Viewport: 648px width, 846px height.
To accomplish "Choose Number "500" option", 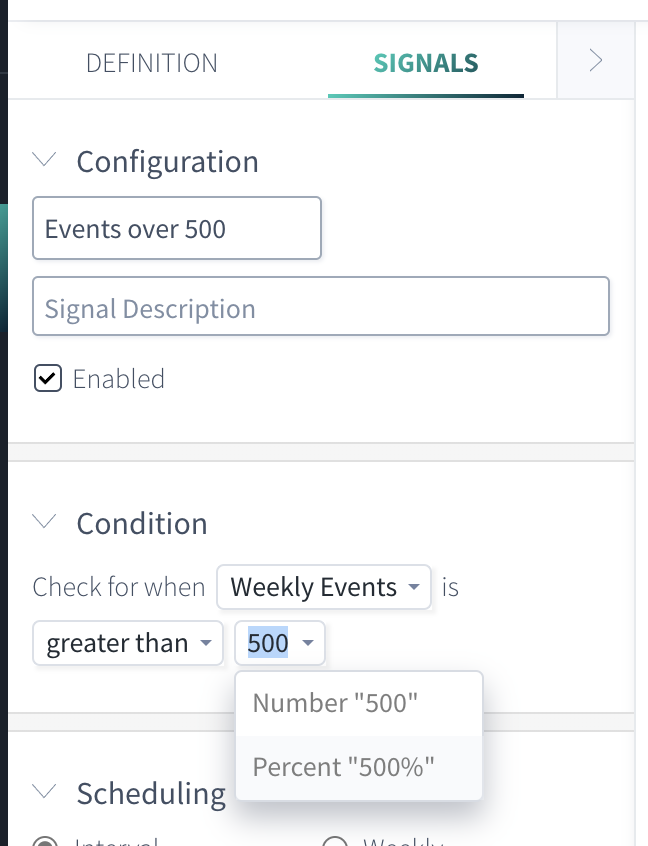I will [x=359, y=703].
